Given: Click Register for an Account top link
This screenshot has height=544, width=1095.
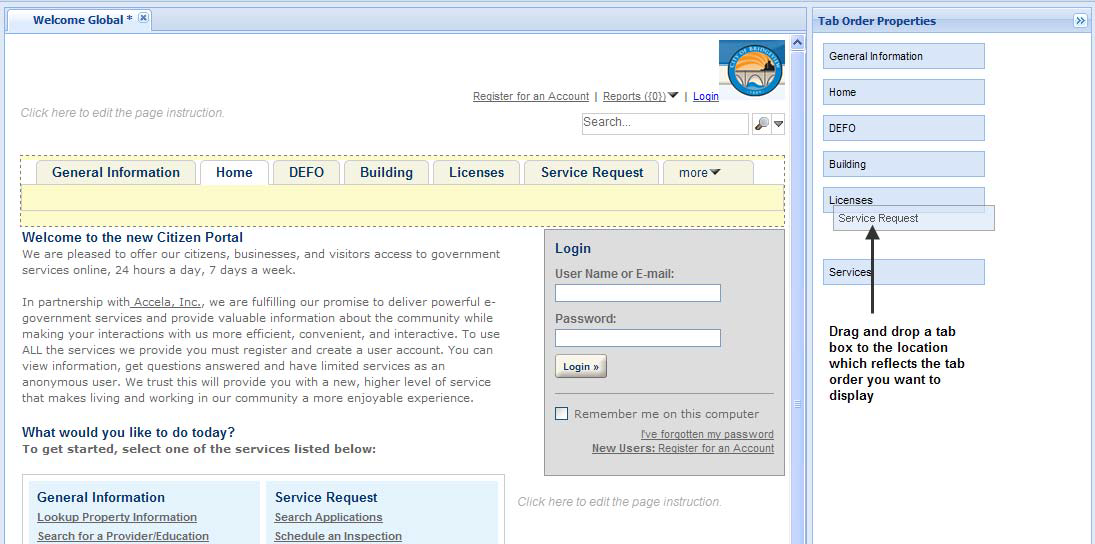Looking at the screenshot, I should click(x=530, y=96).
